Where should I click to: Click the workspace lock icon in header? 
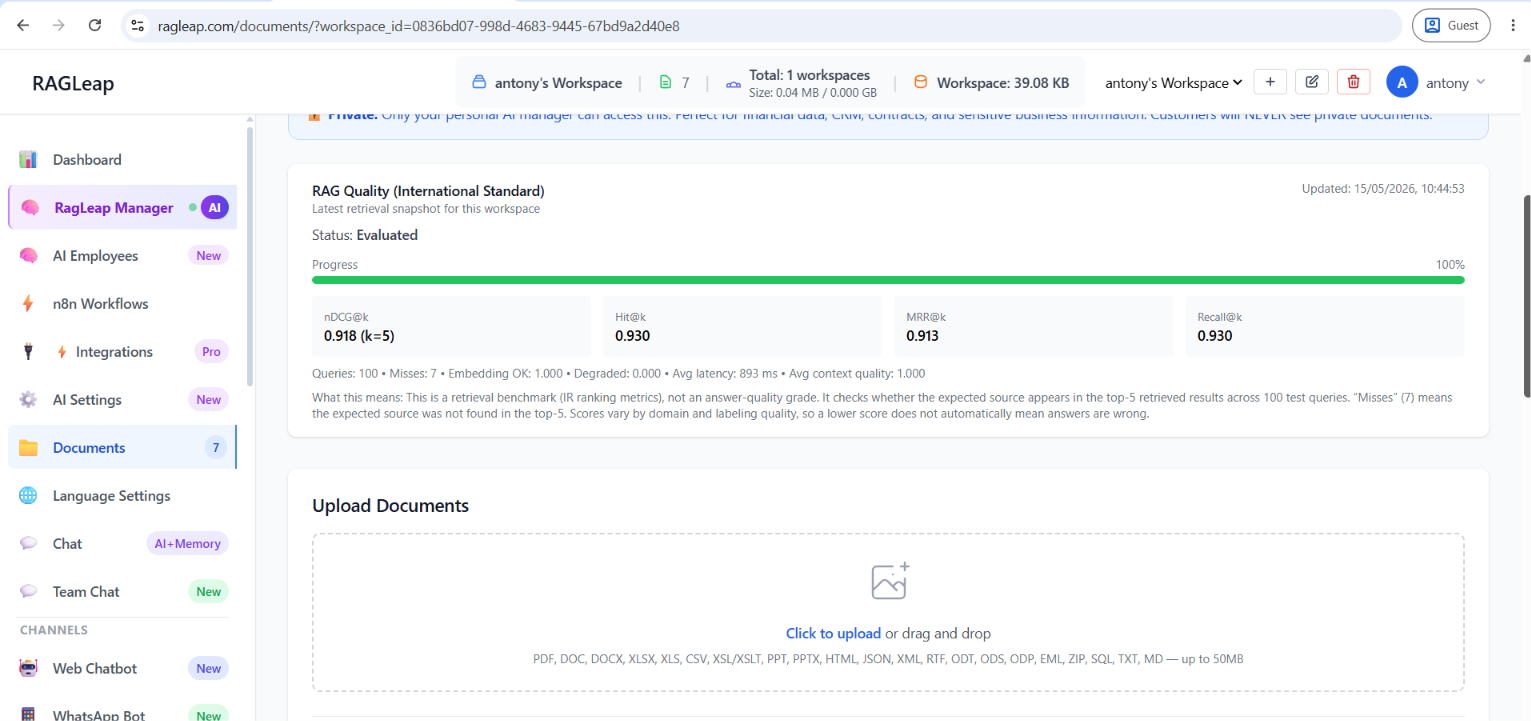click(479, 83)
